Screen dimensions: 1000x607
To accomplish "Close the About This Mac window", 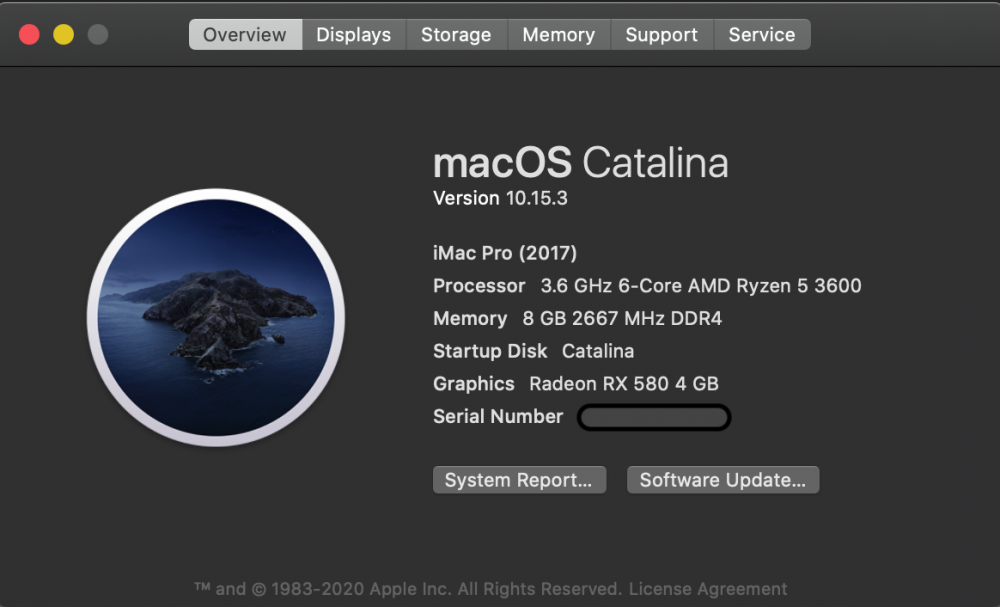I will click(29, 34).
